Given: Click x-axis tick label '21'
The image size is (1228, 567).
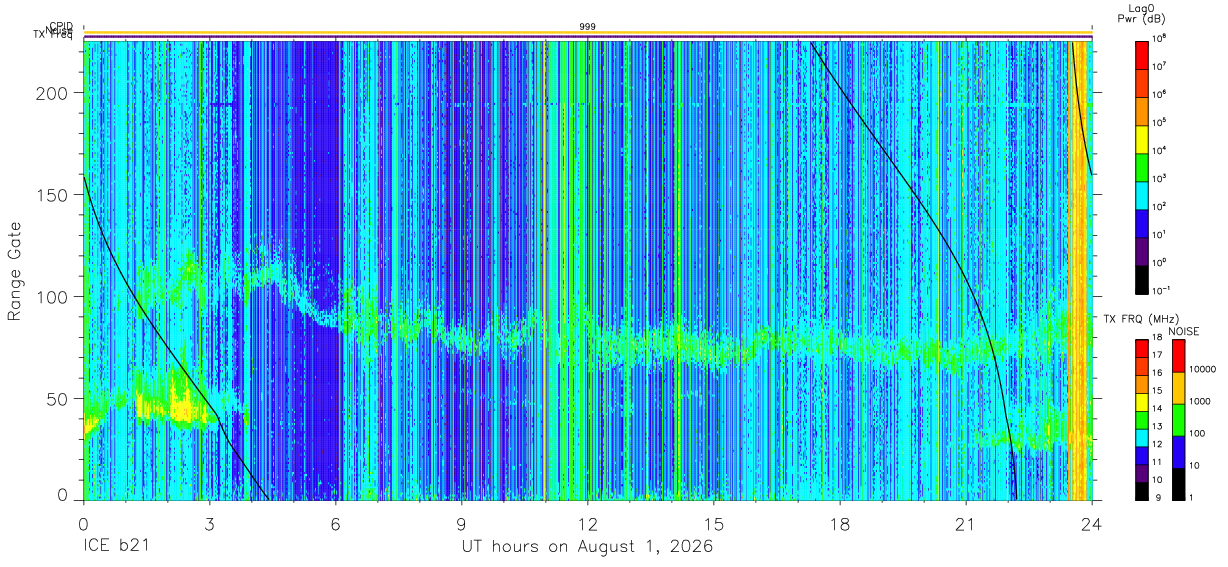Looking at the screenshot, I should pyautogui.click(x=966, y=523).
